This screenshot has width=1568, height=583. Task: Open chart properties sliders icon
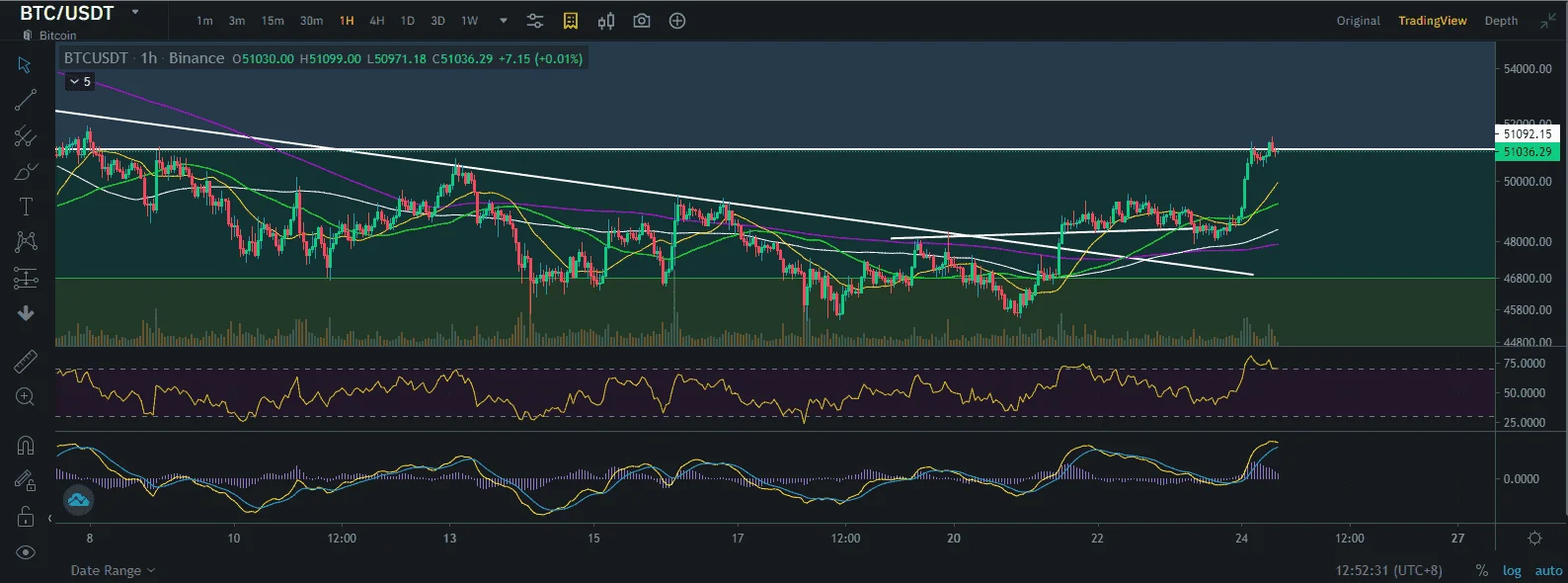(x=535, y=21)
